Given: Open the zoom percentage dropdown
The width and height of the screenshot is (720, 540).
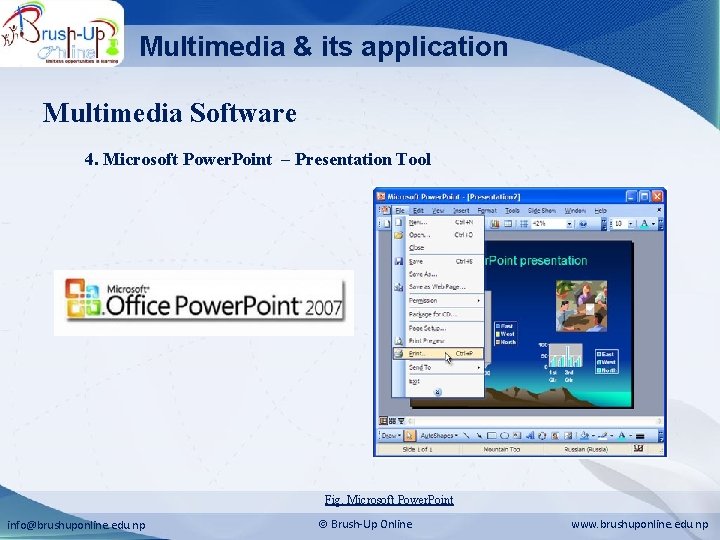Looking at the screenshot, I should click(569, 224).
